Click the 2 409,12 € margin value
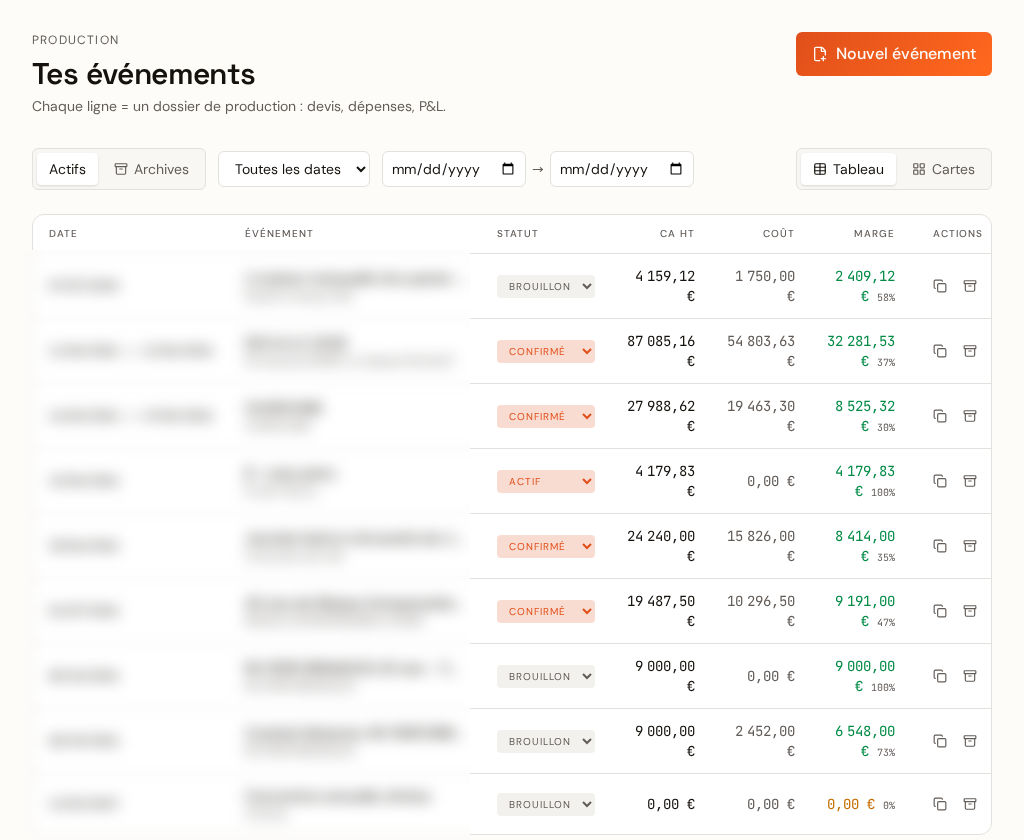1024x840 pixels. 865,286
